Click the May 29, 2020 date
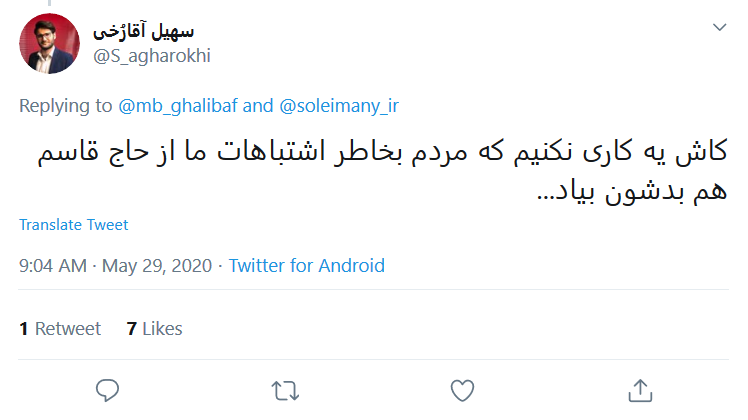Screen dimensions: 748x420 pos(159,266)
